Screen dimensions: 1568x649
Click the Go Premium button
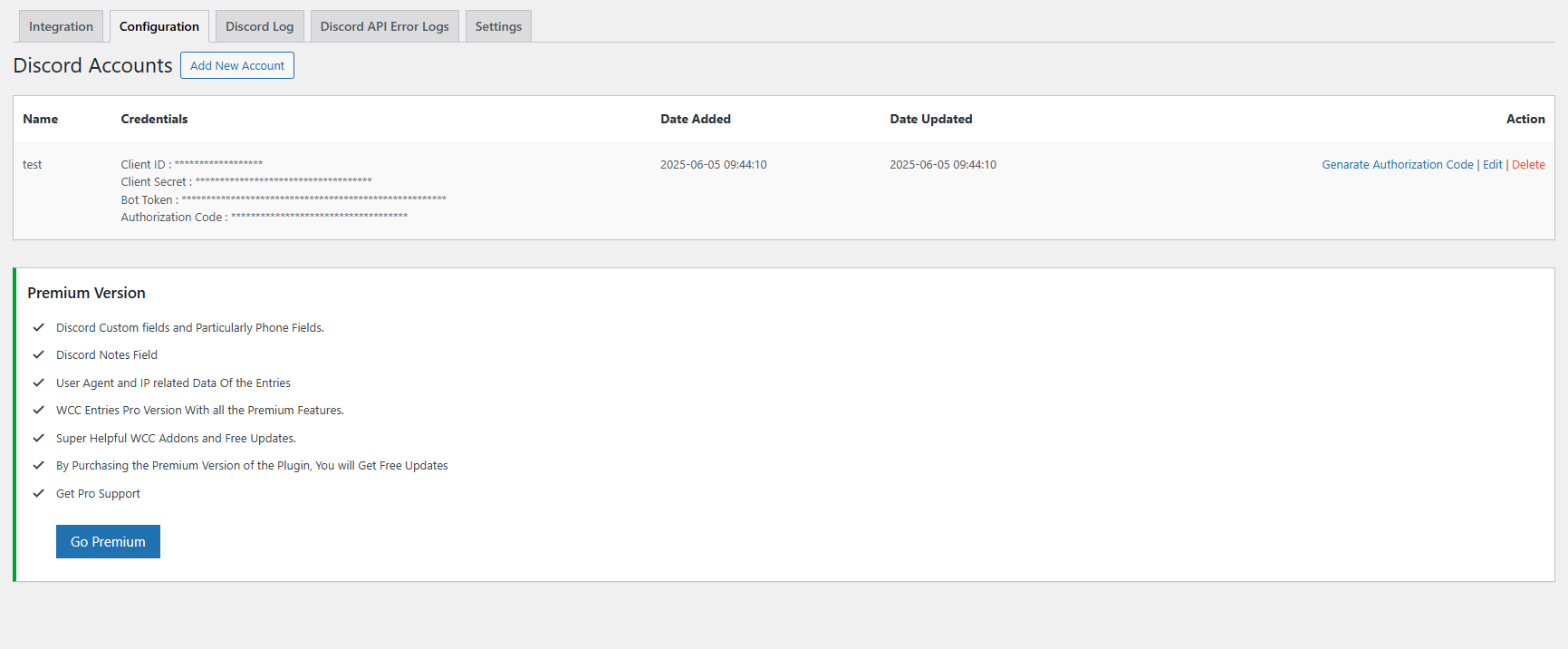[108, 542]
